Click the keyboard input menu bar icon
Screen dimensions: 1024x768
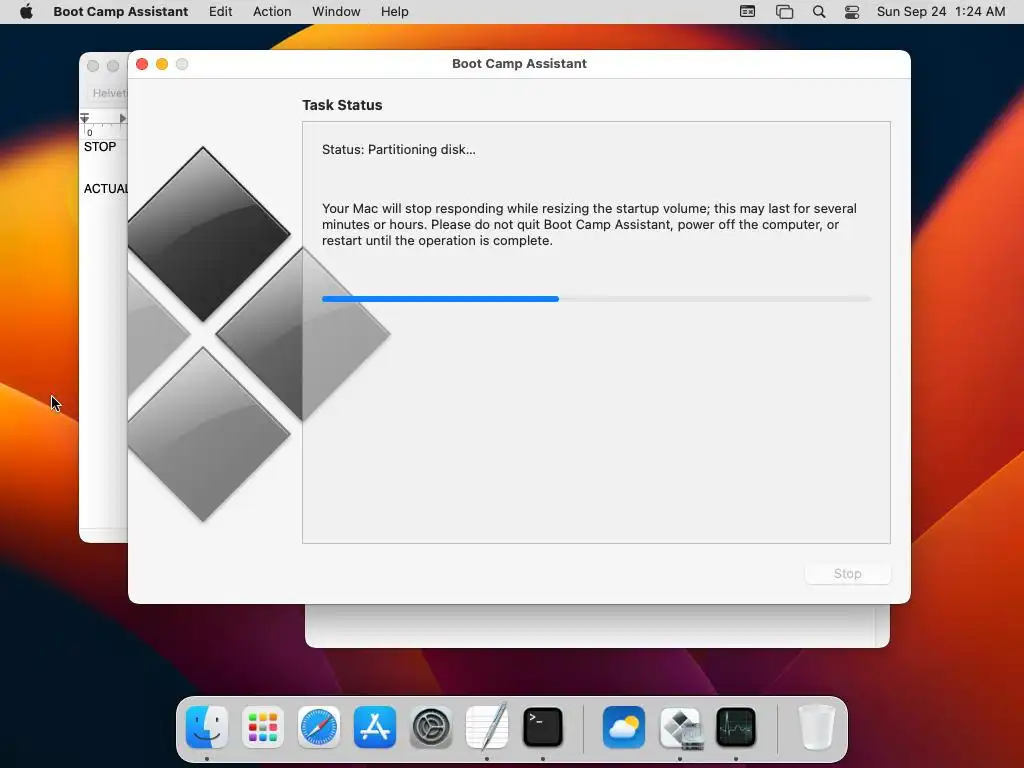click(x=747, y=12)
